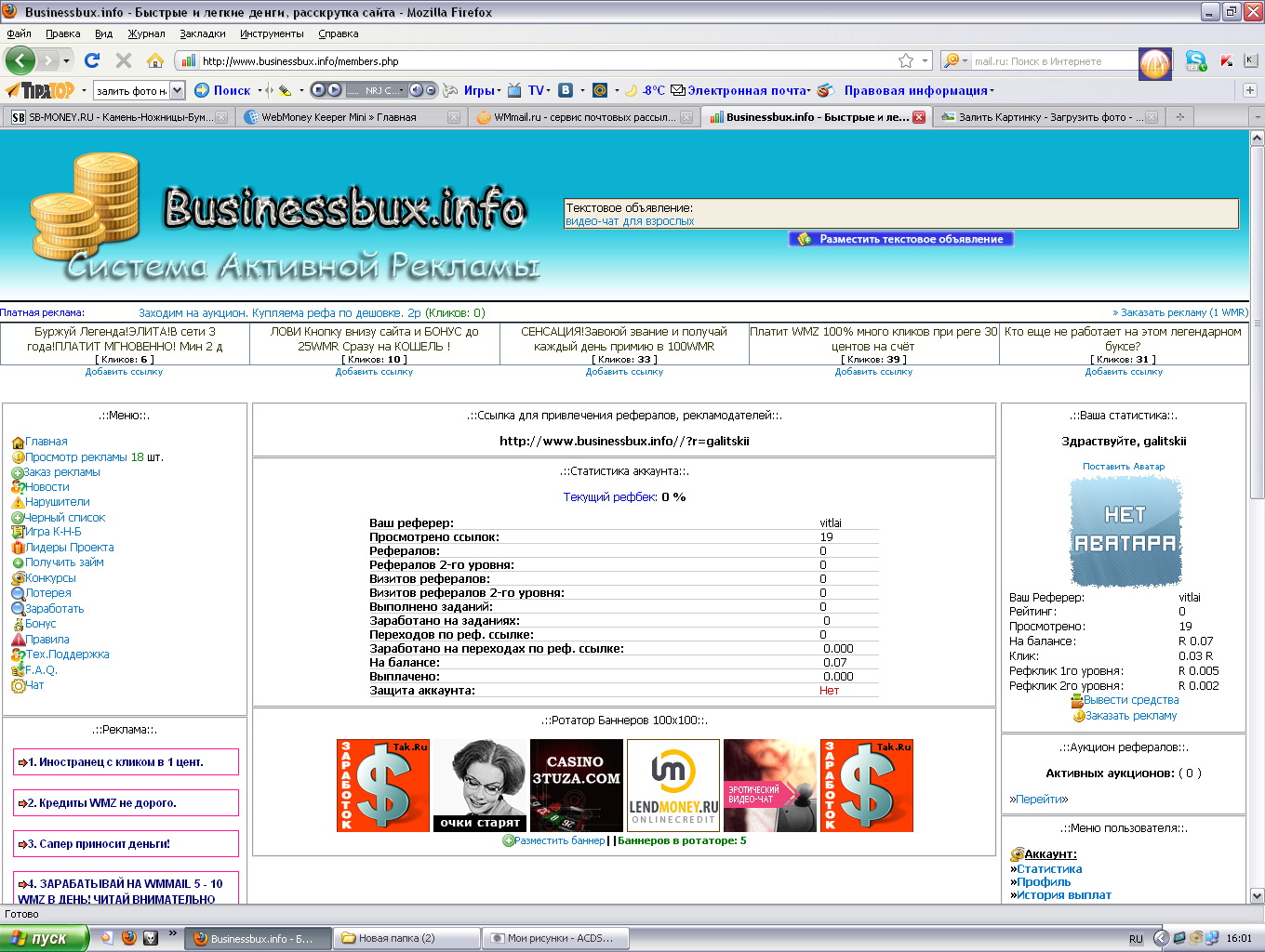The width and height of the screenshot is (1265, 952).
Task: Switch to WMmail.ru tab
Action: coord(583,117)
